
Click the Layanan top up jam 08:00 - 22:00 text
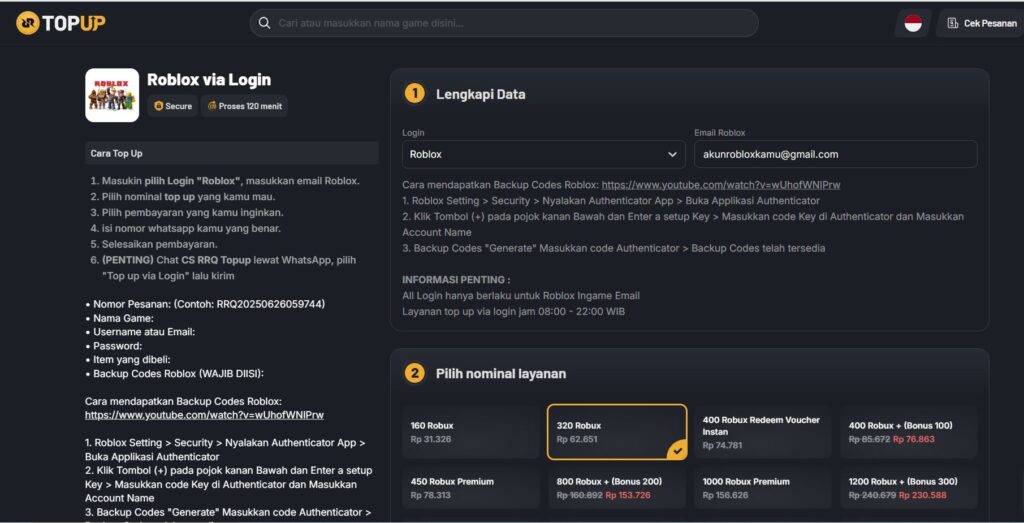point(513,311)
